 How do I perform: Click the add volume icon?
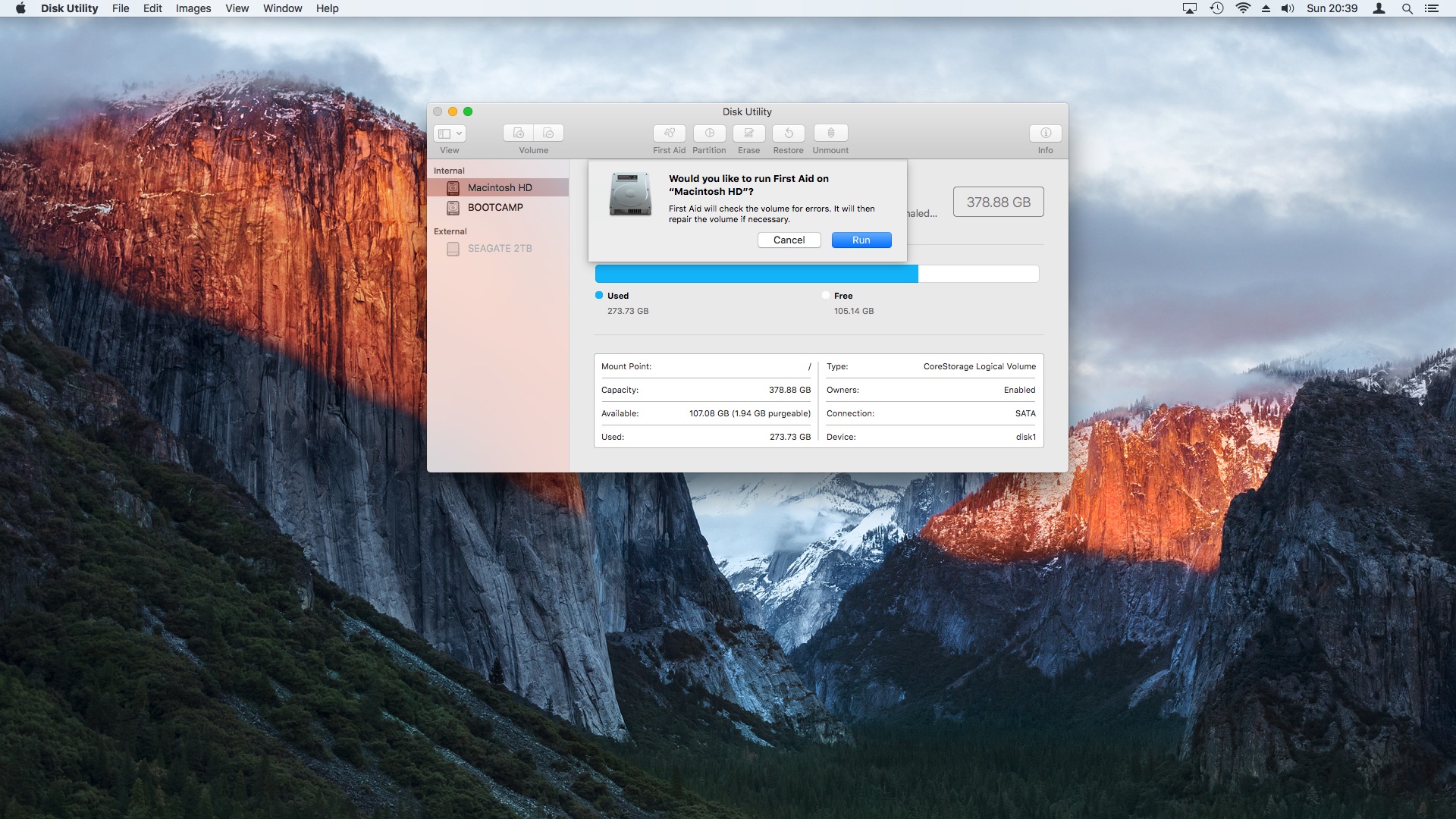coord(518,133)
